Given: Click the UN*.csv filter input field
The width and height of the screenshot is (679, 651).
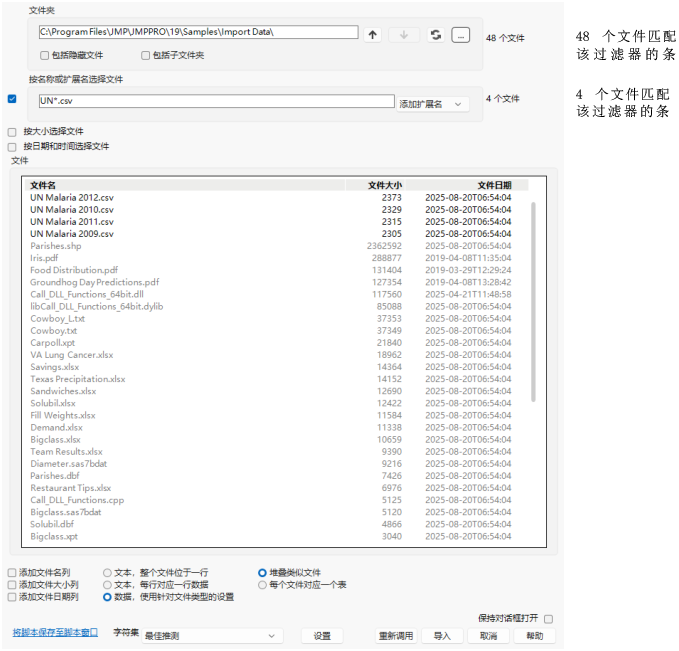Looking at the screenshot, I should coord(217,101).
